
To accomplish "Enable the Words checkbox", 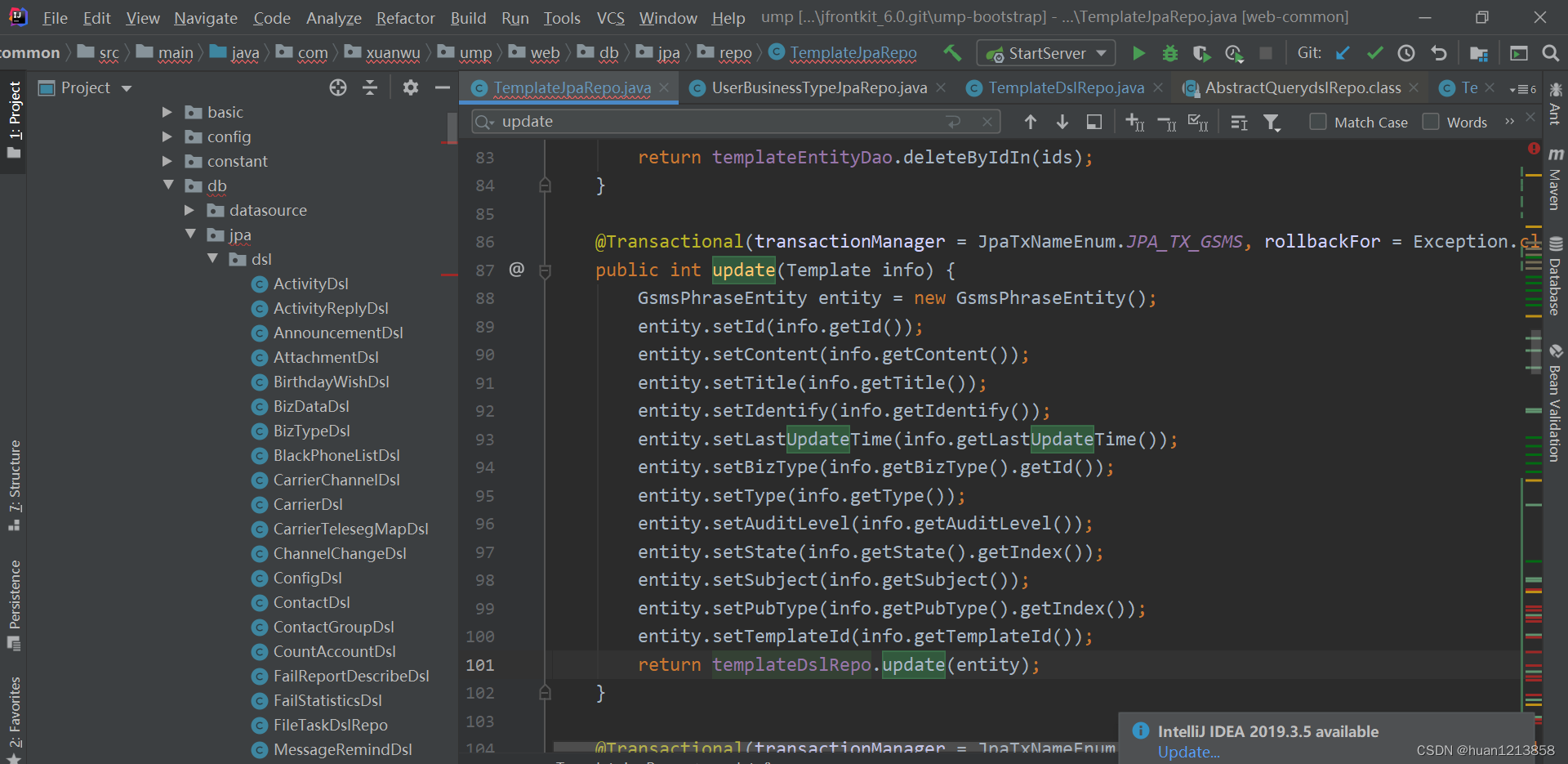I will [1430, 121].
